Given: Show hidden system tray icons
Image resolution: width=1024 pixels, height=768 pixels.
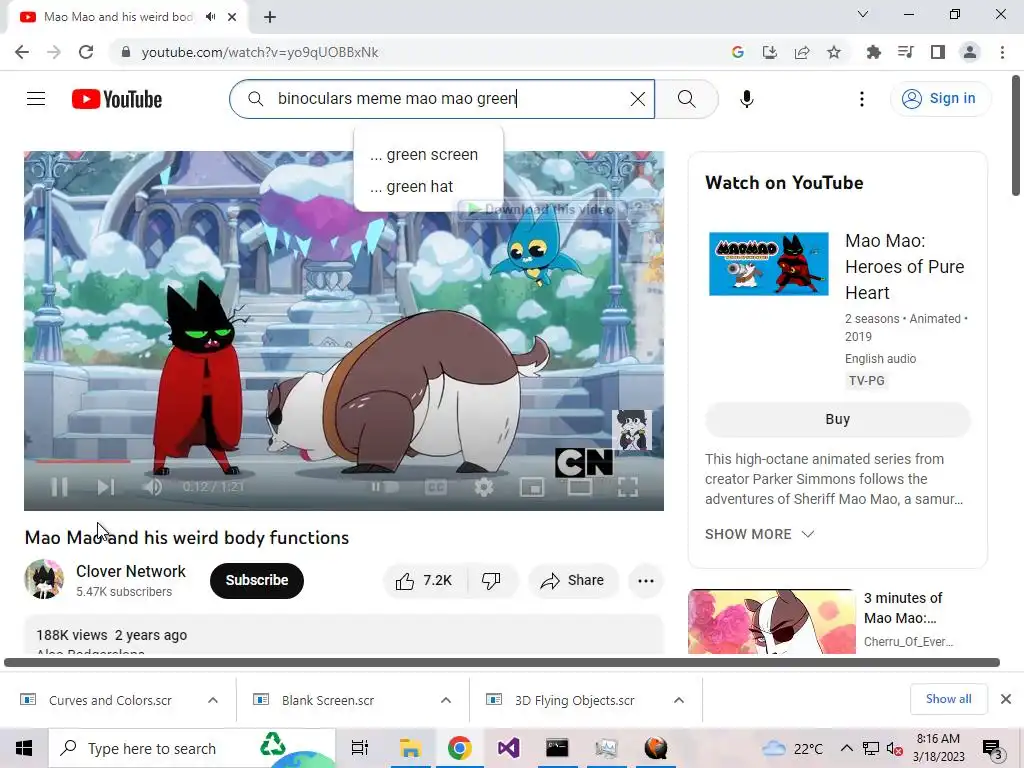Looking at the screenshot, I should (846, 748).
